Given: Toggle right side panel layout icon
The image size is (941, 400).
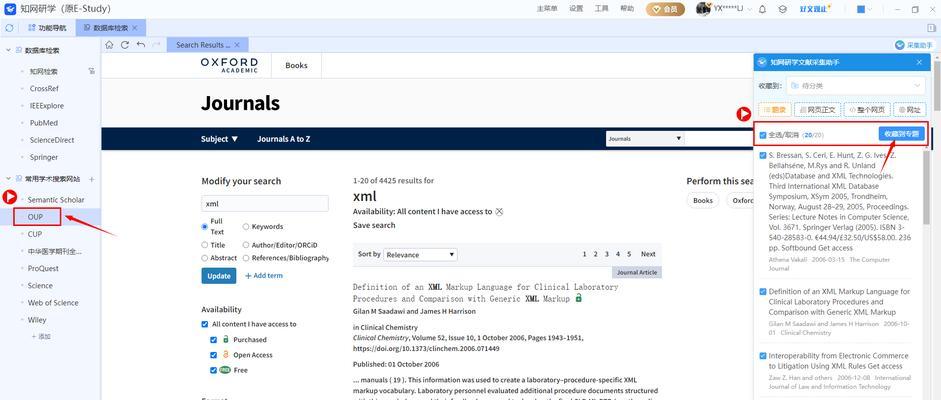Looking at the screenshot, I should click(x=932, y=28).
